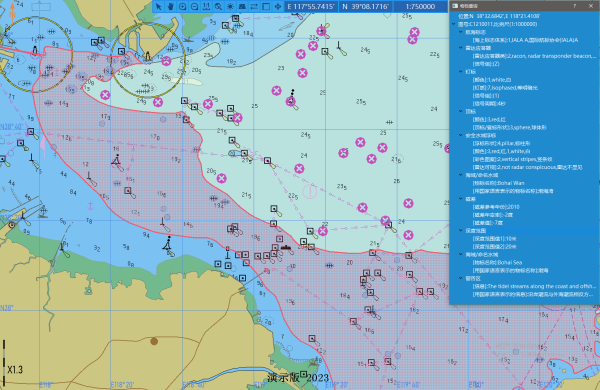The width and height of the screenshot is (600, 390).
Task: Click the help question mark button
Action: [x=574, y=6]
